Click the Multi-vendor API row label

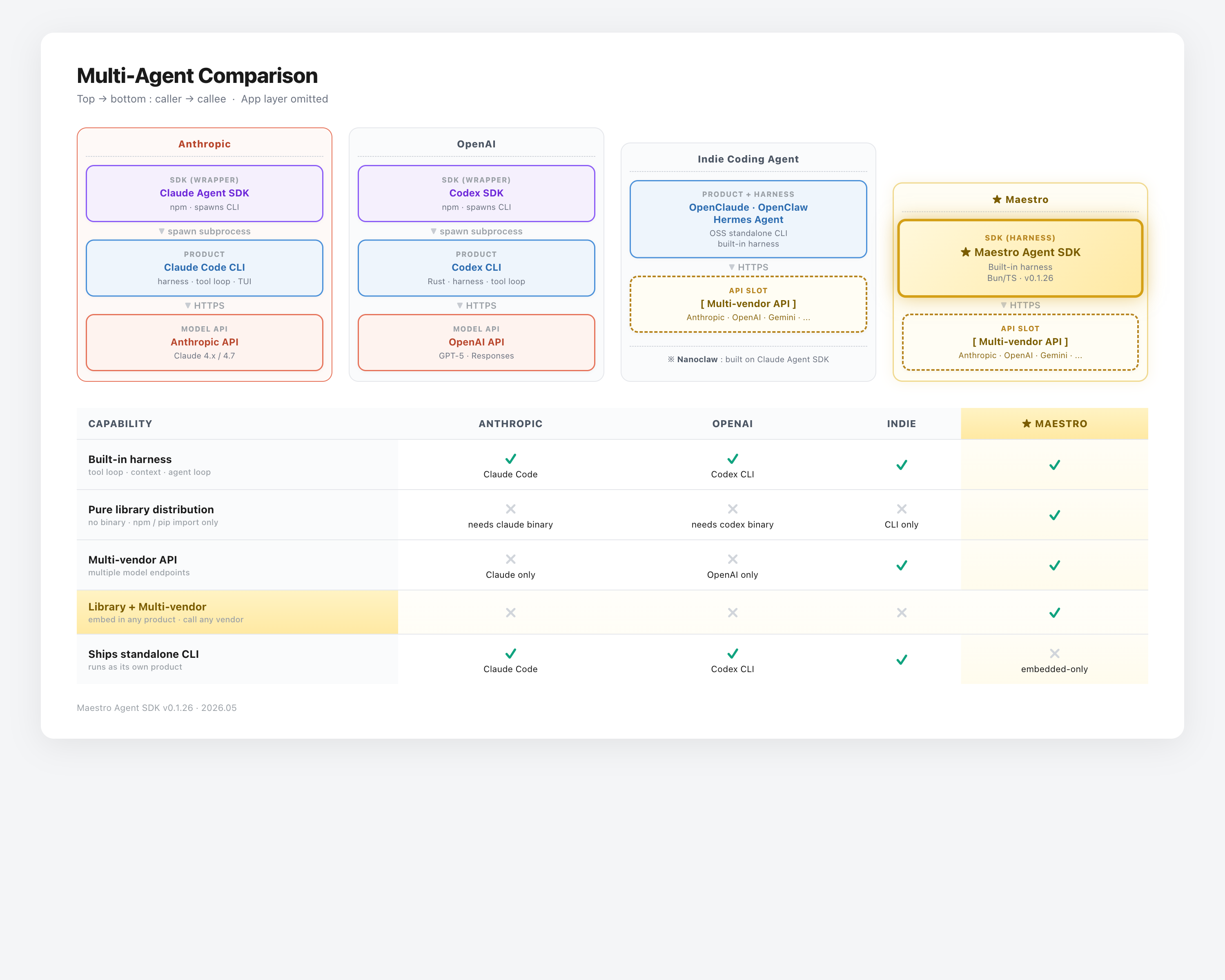(133, 559)
